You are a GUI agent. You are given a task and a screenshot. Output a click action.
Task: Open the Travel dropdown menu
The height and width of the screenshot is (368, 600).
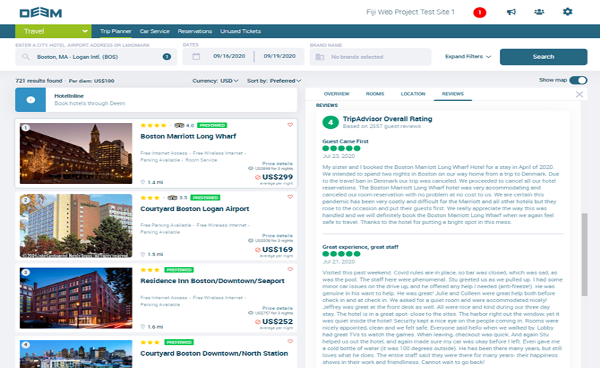pos(53,31)
